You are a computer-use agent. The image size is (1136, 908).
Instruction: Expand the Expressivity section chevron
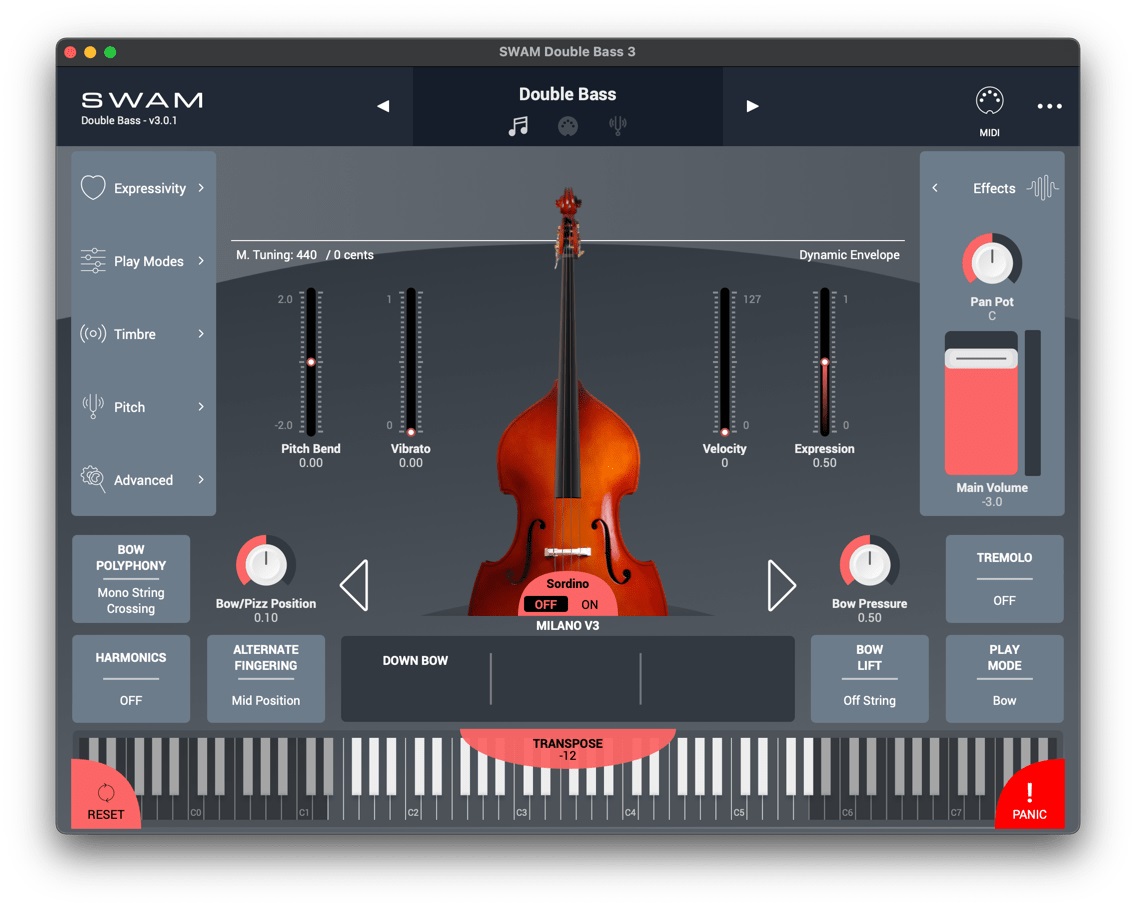click(201, 188)
